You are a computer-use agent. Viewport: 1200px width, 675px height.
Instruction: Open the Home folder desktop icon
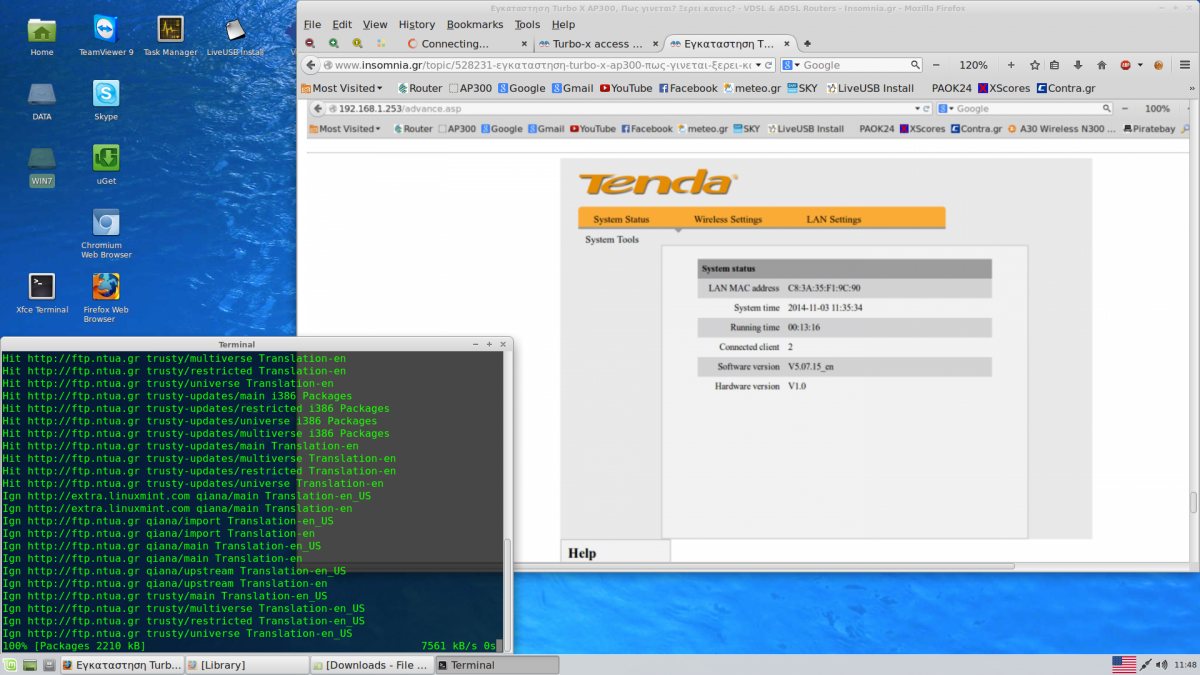42,37
